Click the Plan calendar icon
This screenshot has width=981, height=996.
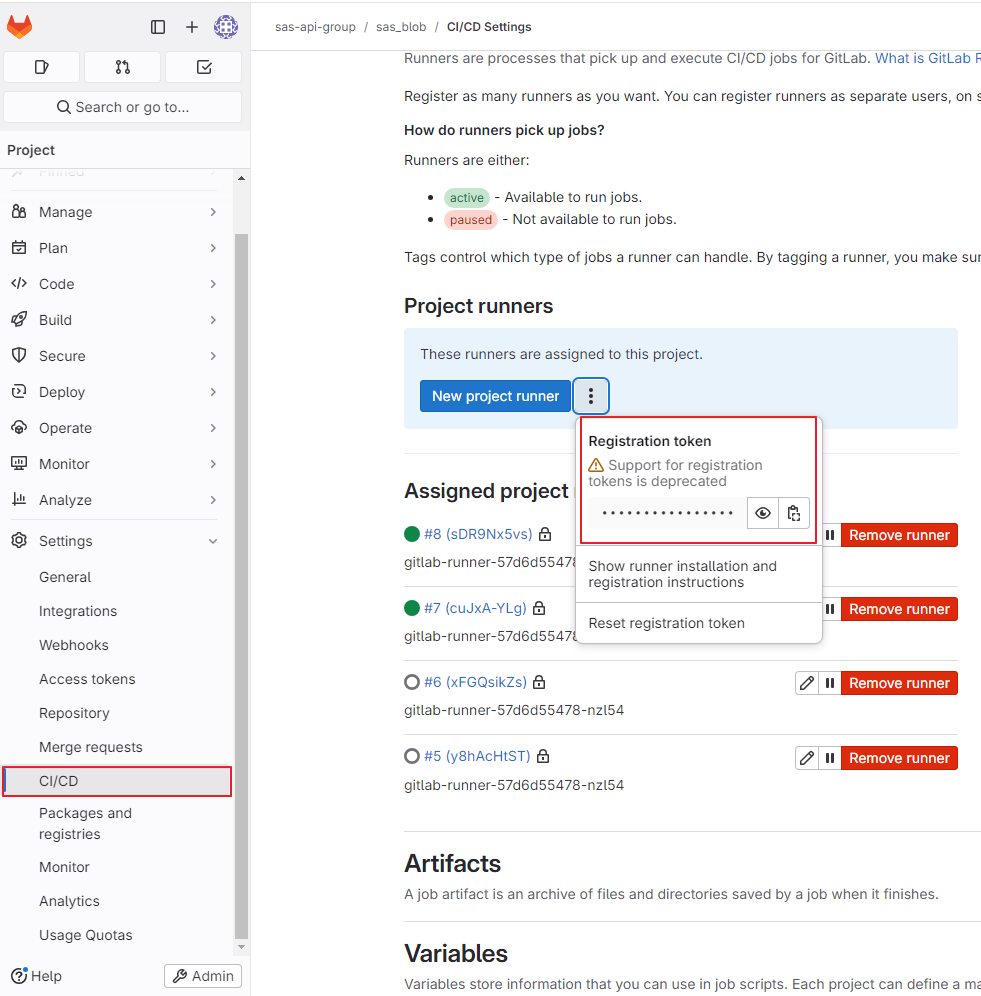coord(19,248)
